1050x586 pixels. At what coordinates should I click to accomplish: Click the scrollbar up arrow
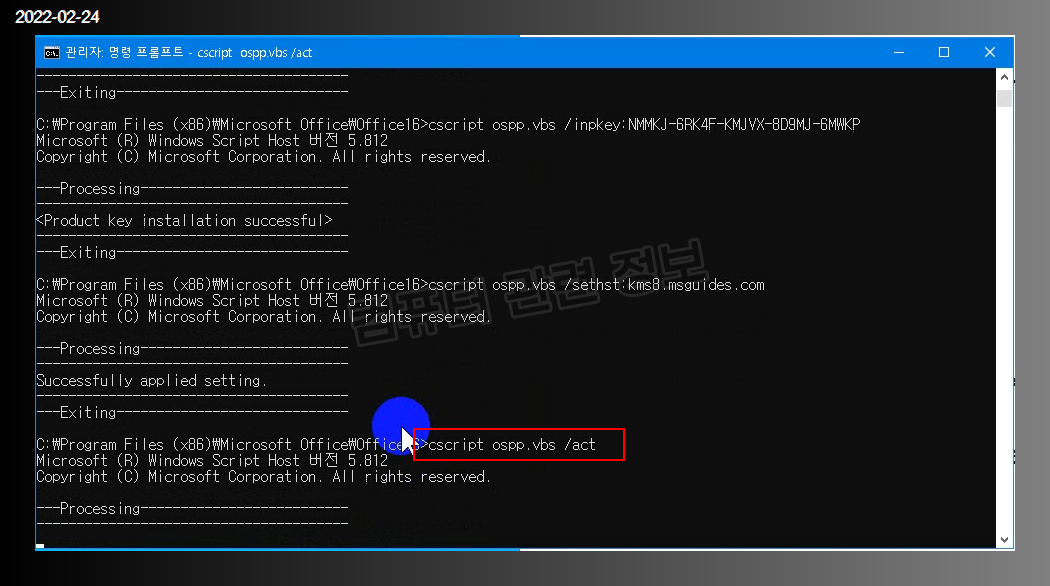[x=1004, y=77]
